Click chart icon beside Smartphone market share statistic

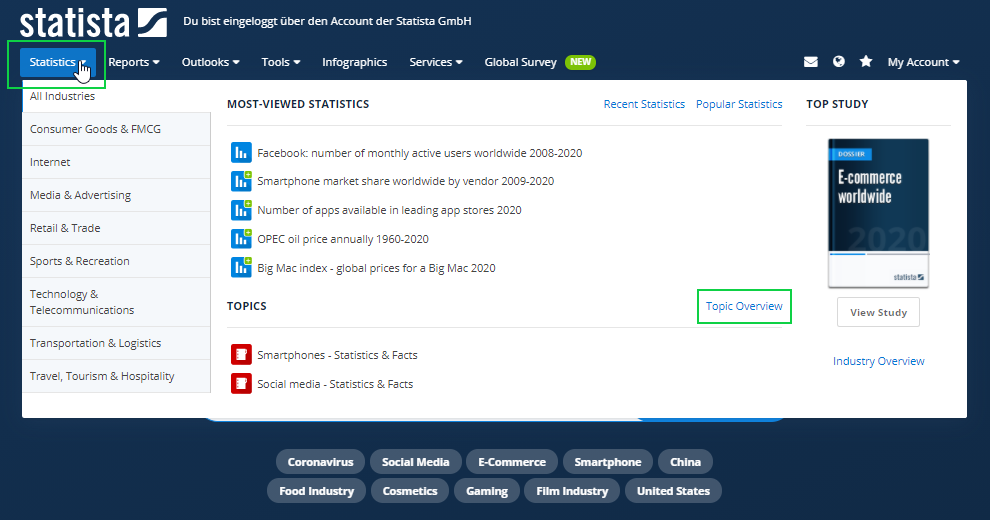tap(241, 181)
